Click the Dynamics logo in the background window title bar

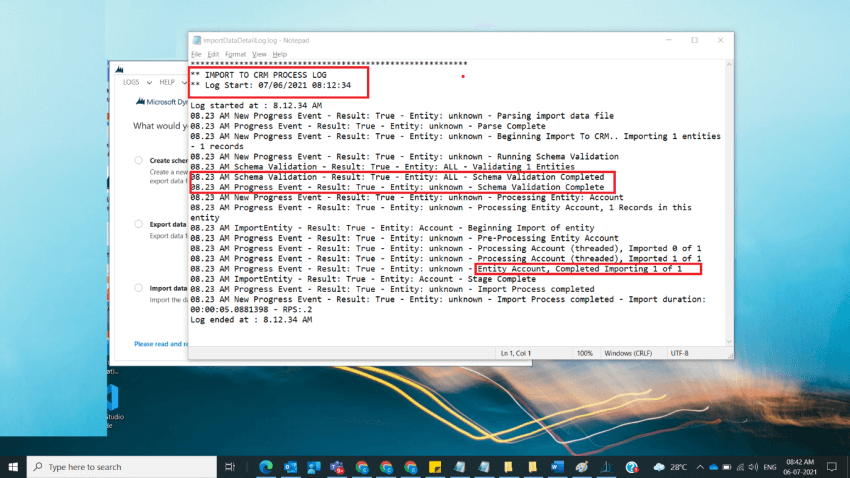pyautogui.click(x=119, y=69)
